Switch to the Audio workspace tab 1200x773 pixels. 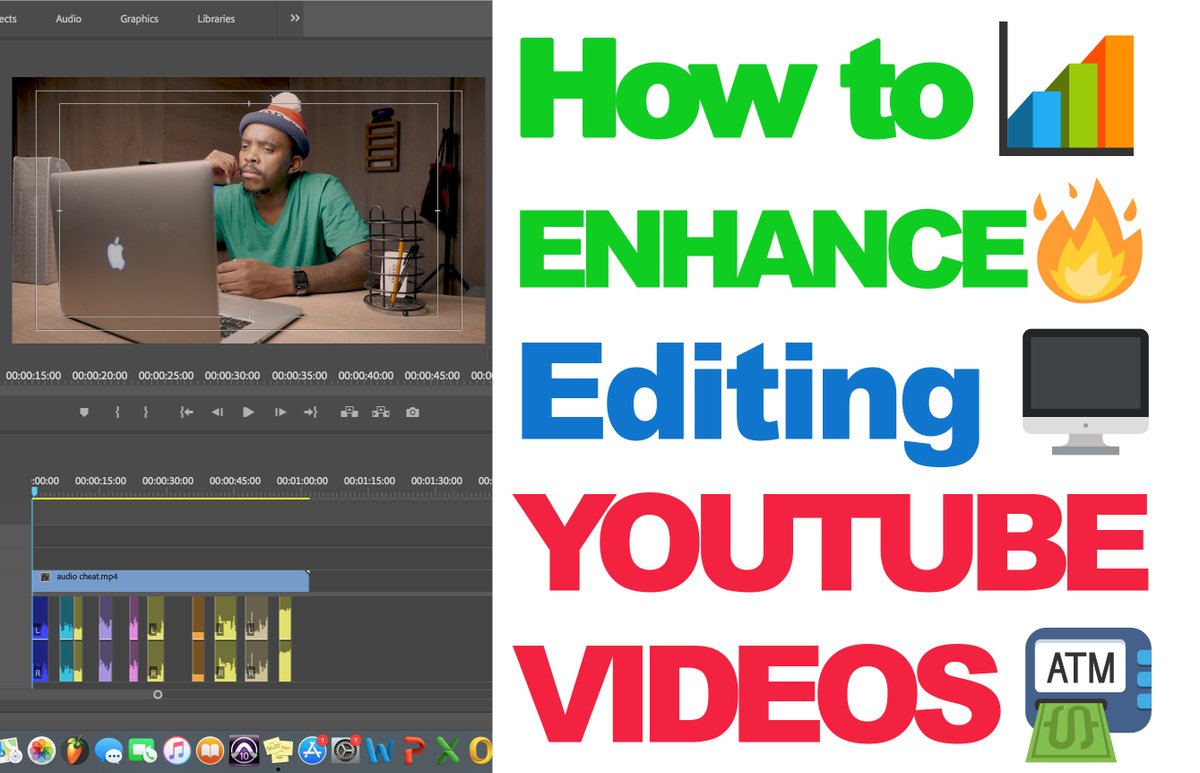tap(69, 19)
